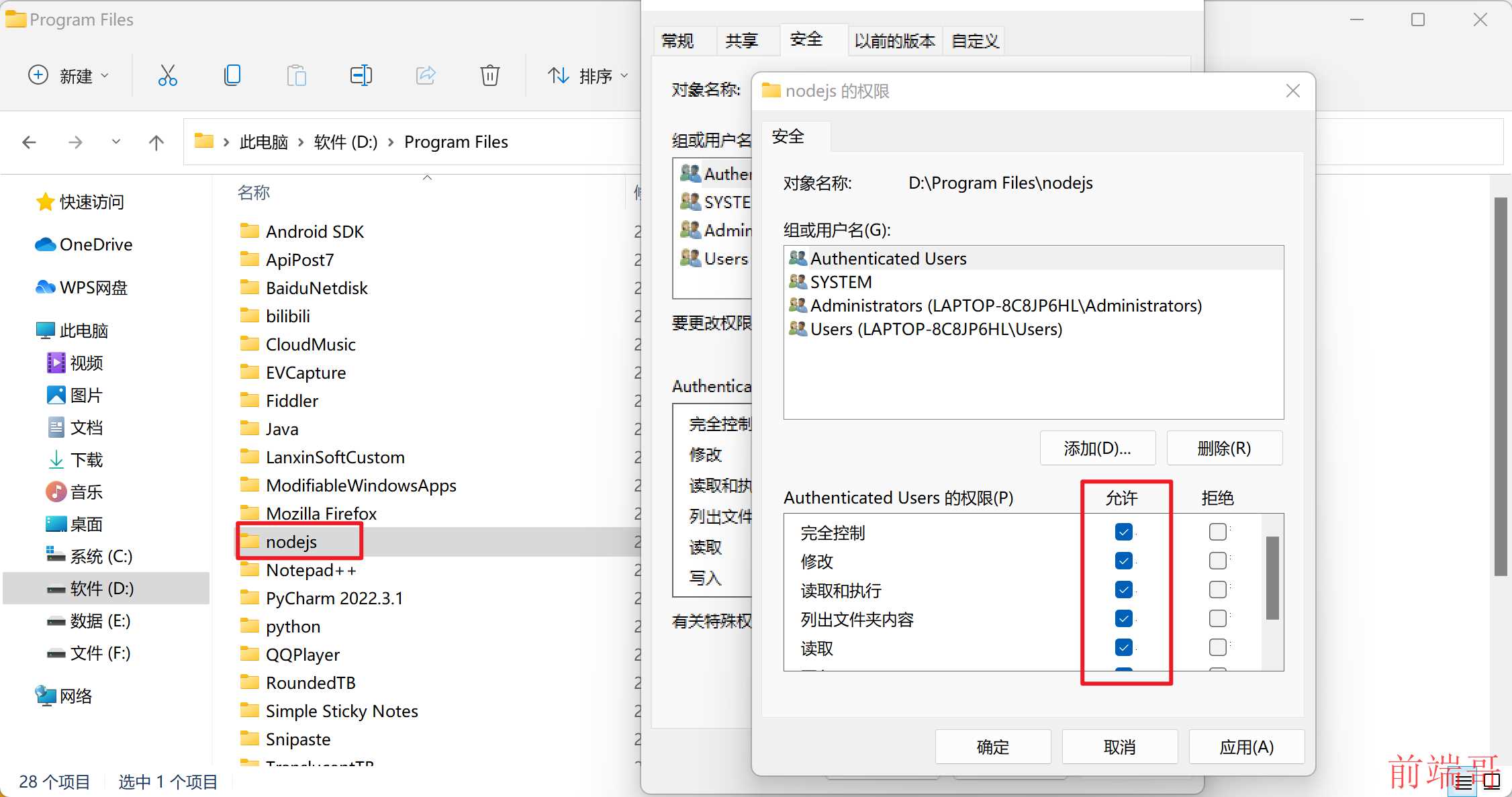Select Users (LAPTOP-8C8JP6HL\Users) entry
Viewport: 1512px width, 797px height.
1034,329
